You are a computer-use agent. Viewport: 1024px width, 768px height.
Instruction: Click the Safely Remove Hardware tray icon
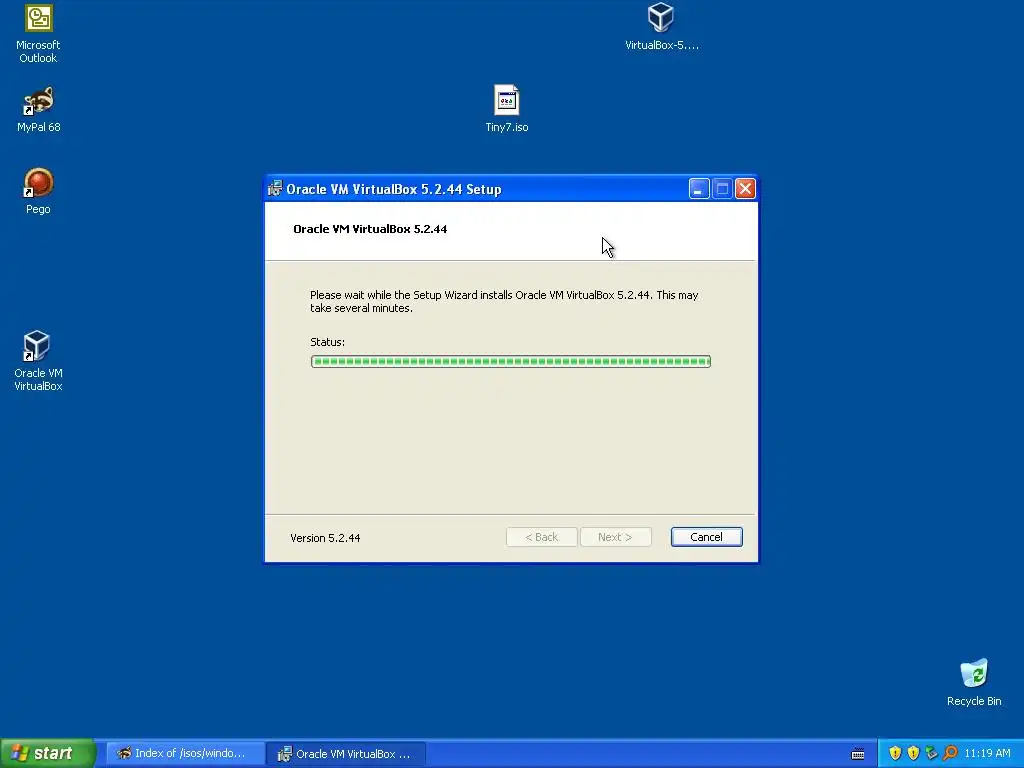(x=931, y=754)
